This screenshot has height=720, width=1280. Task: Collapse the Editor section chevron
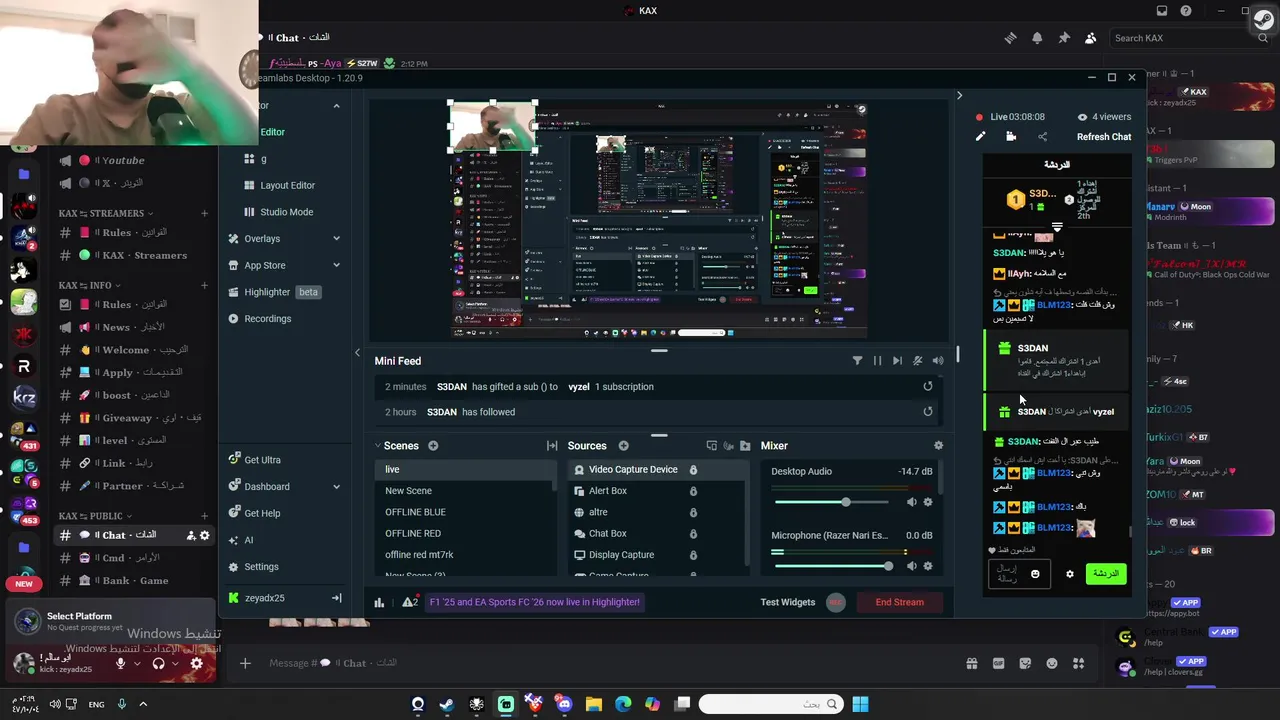[336, 106]
